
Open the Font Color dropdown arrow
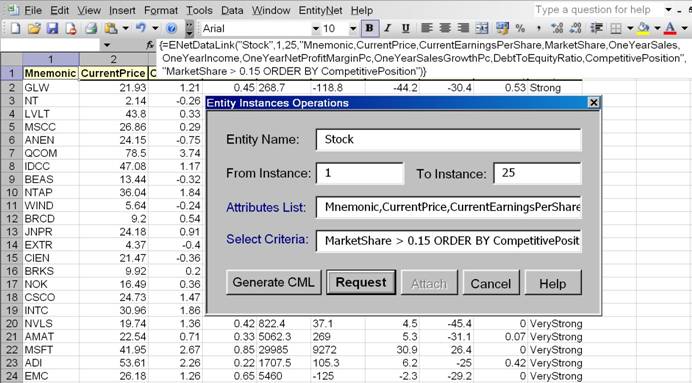click(x=684, y=29)
